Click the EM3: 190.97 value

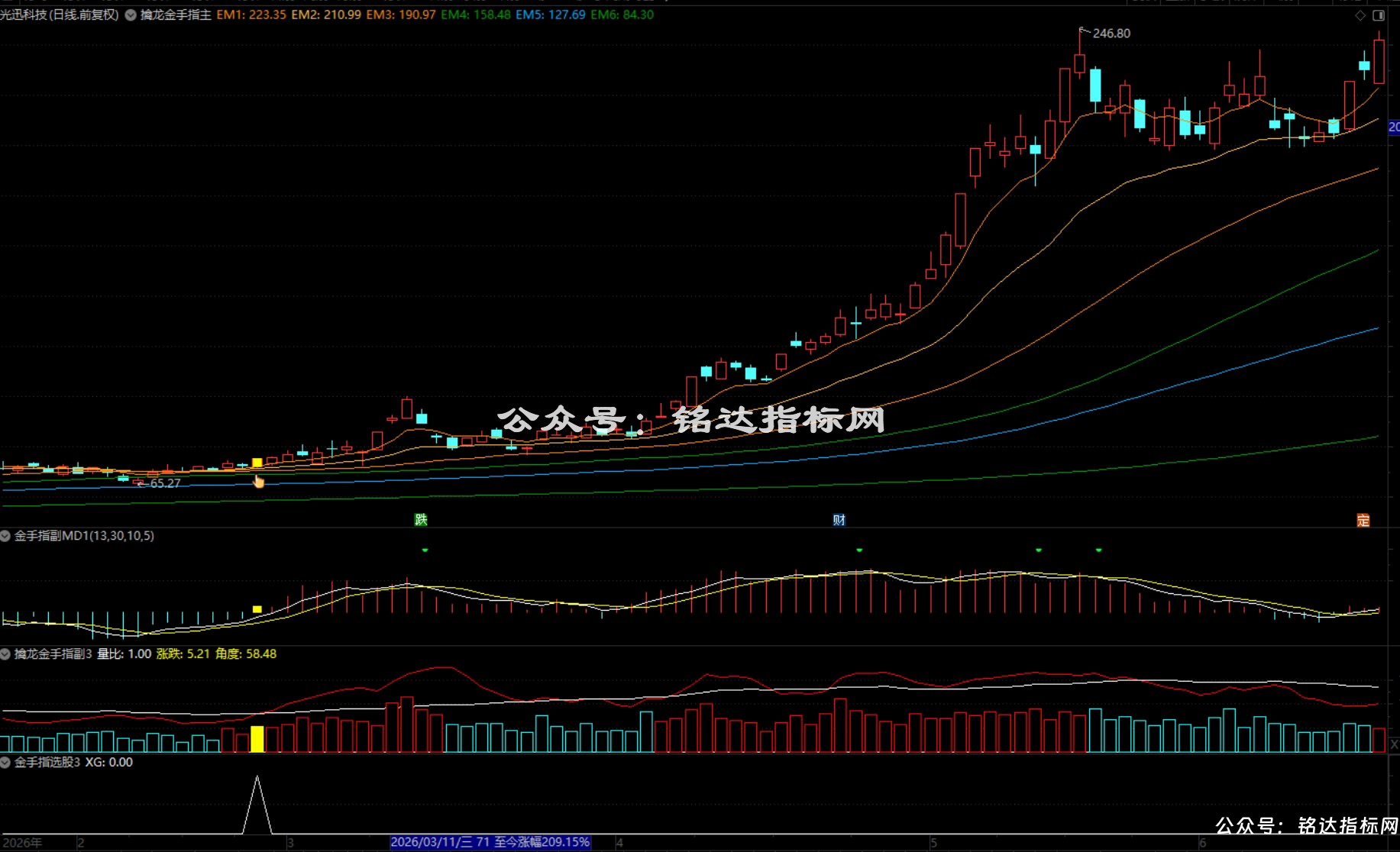click(x=401, y=15)
